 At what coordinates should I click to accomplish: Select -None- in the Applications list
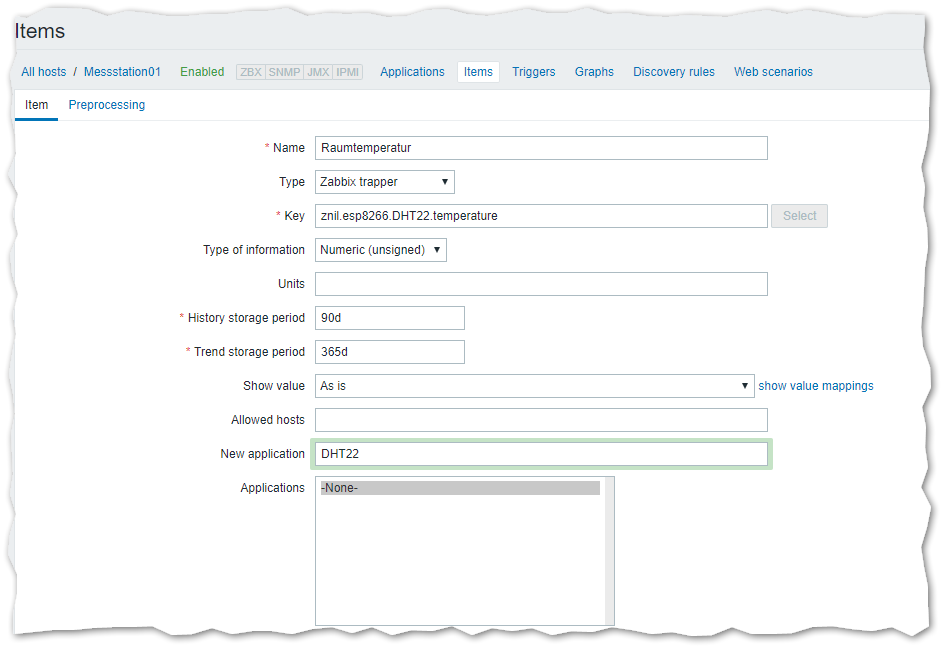[x=460, y=488]
